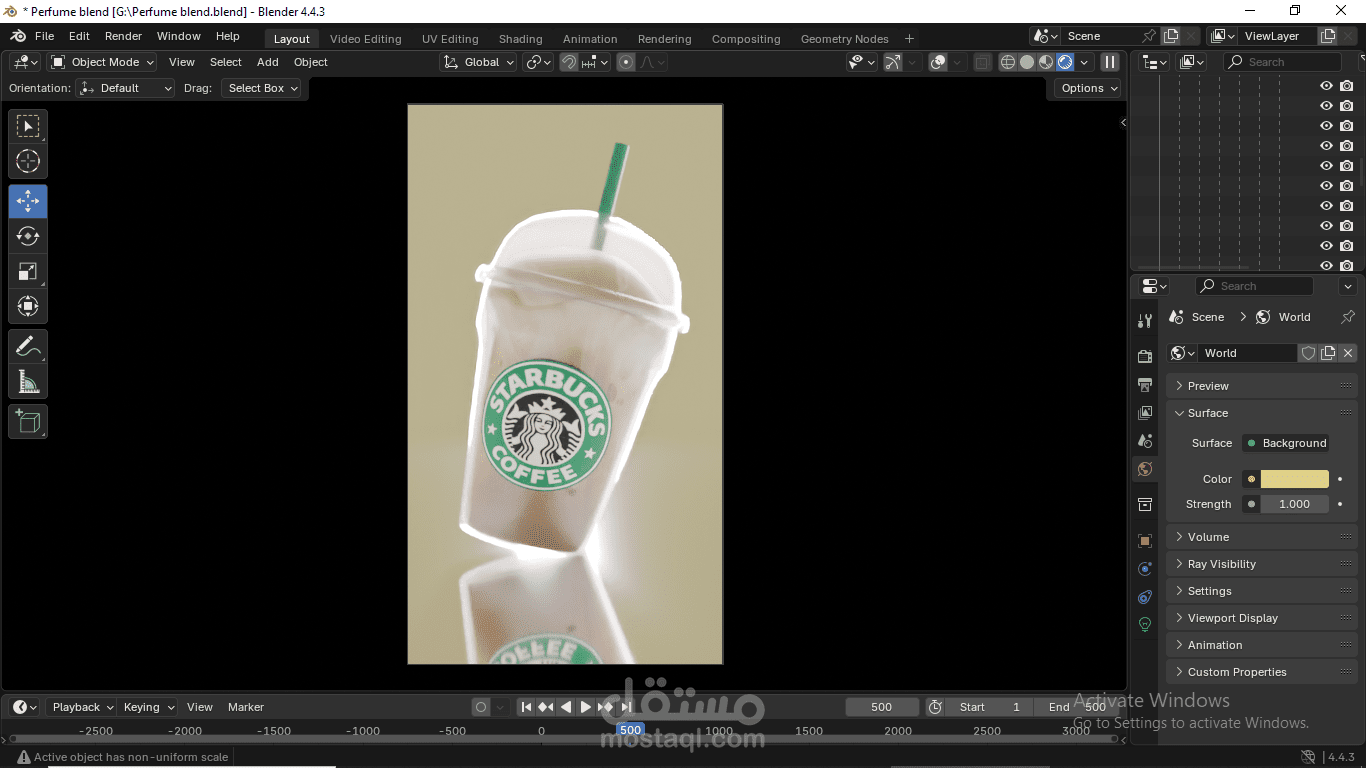Toggle visibility eye of top outliner item

coord(1326,86)
